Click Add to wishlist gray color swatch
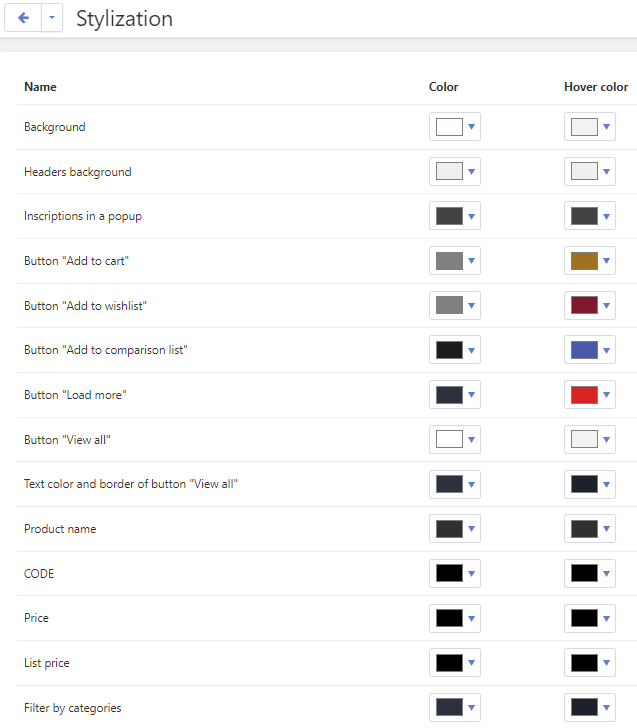This screenshot has height=728, width=637. pos(449,306)
